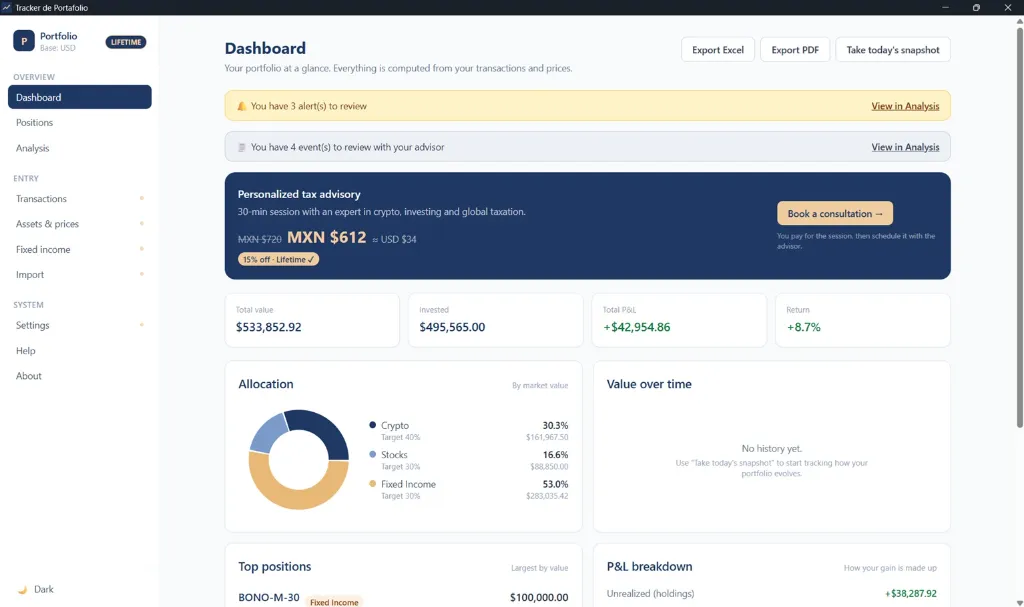Viewport: 1024px width, 607px height.
Task: Click the document icon in the events banner
Action: click(242, 147)
